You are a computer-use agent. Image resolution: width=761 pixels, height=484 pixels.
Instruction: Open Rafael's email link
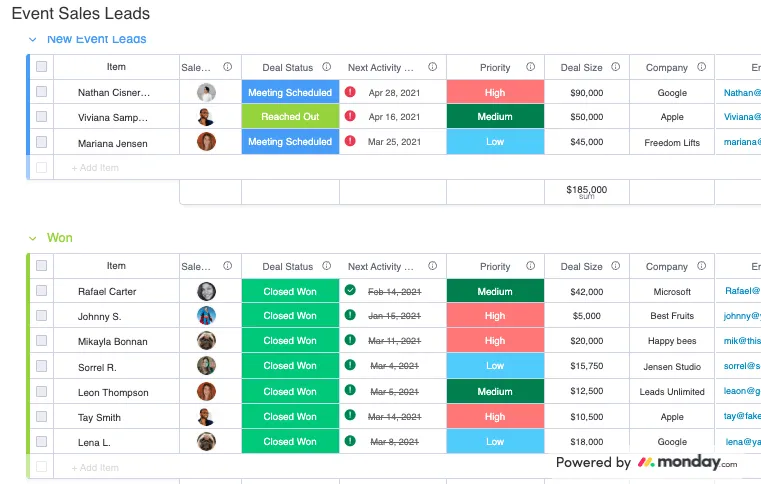(742, 291)
